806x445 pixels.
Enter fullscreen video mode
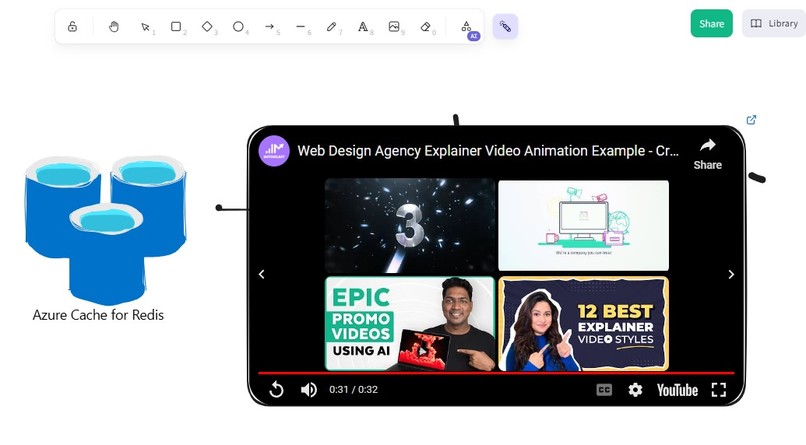pos(719,390)
